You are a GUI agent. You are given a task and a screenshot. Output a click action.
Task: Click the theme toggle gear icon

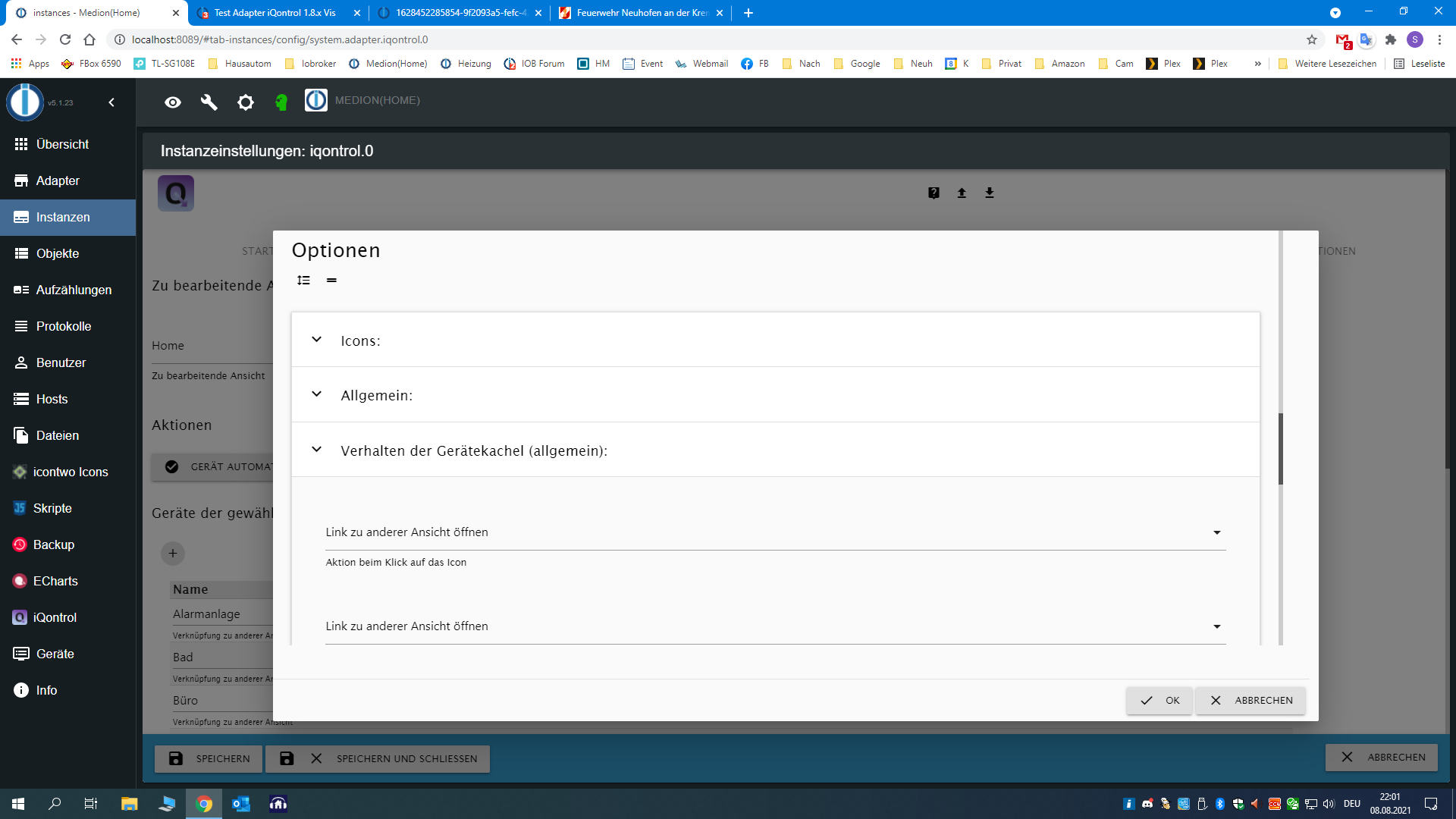click(246, 102)
